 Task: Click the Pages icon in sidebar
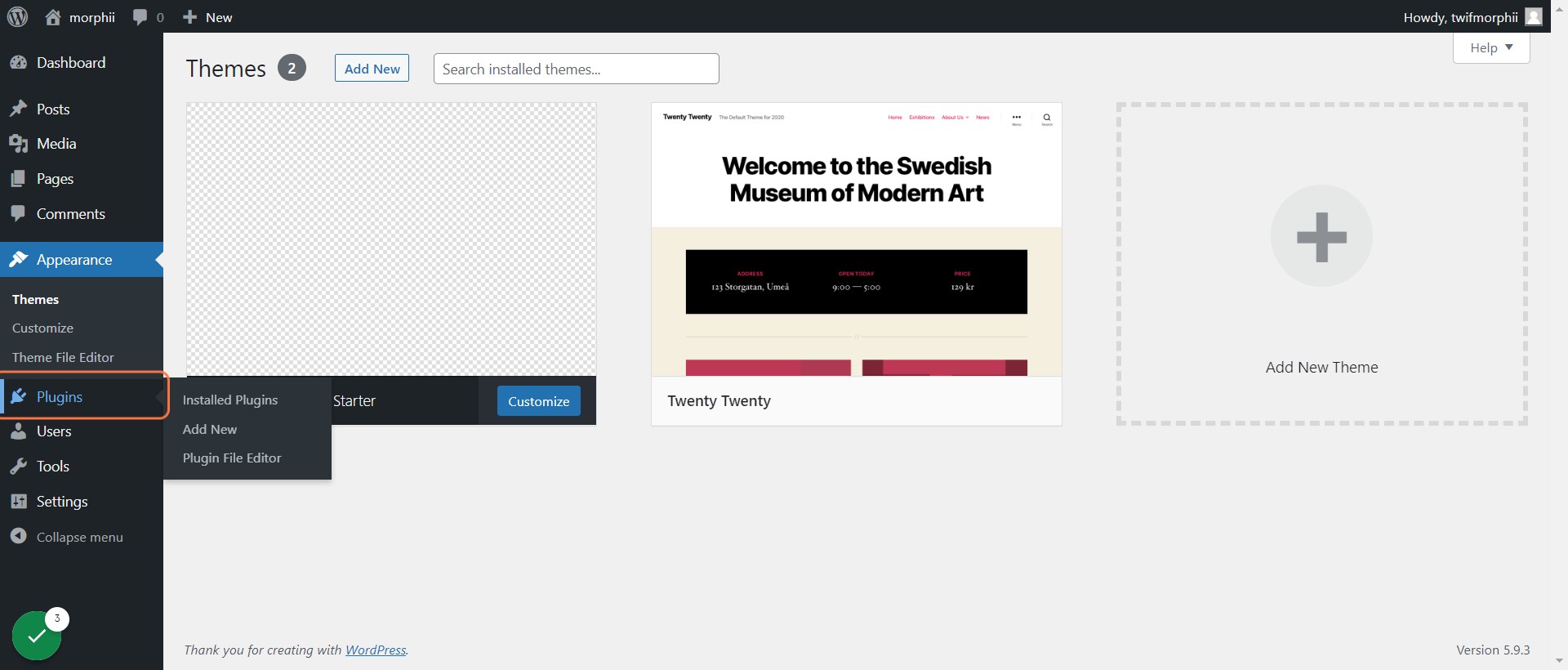coord(18,179)
